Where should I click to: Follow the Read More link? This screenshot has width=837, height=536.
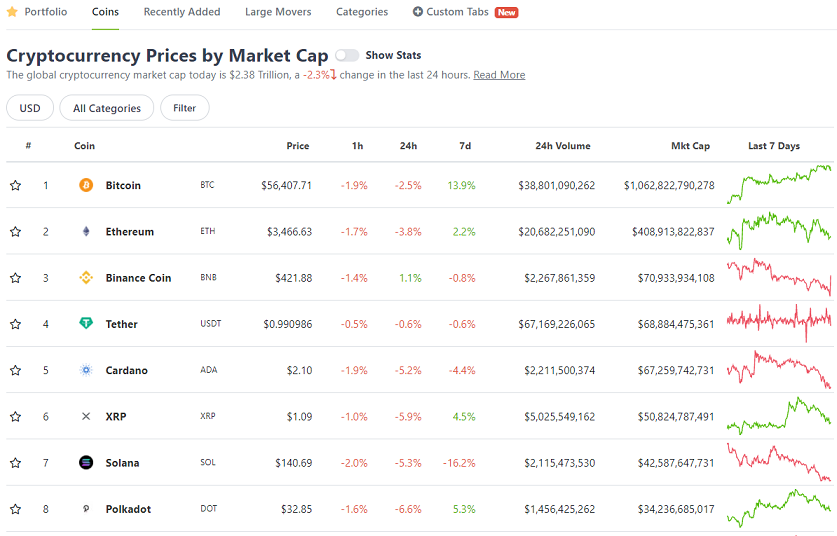click(x=499, y=75)
